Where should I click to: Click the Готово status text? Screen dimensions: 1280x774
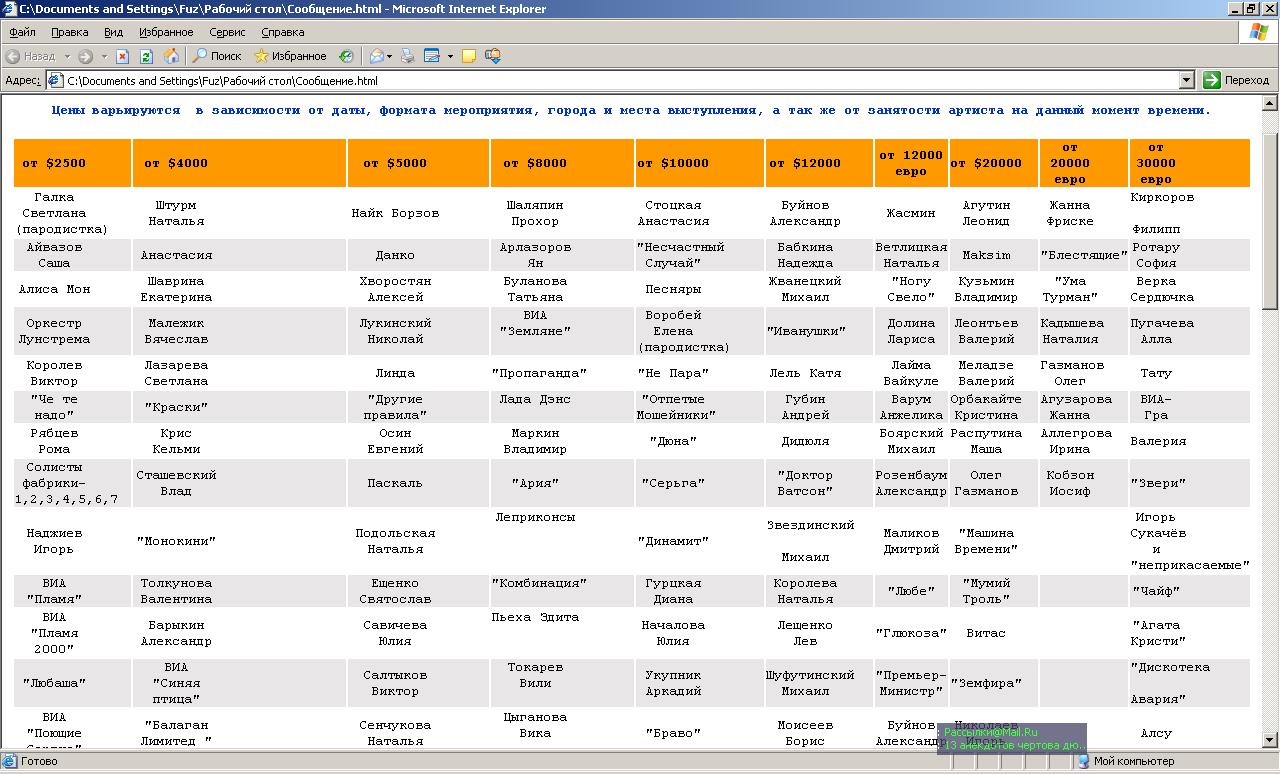point(39,761)
